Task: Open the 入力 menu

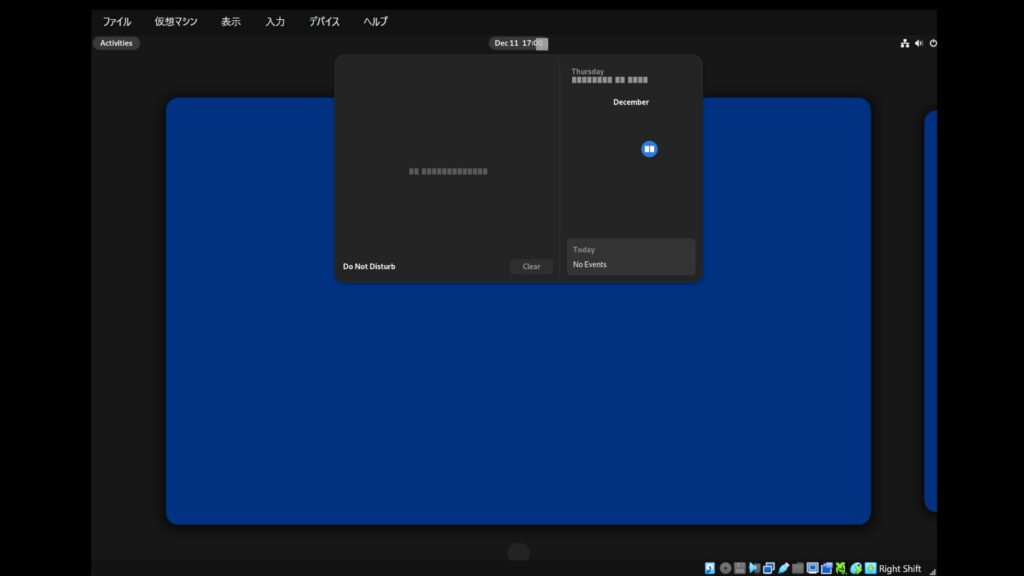Action: tap(275, 22)
